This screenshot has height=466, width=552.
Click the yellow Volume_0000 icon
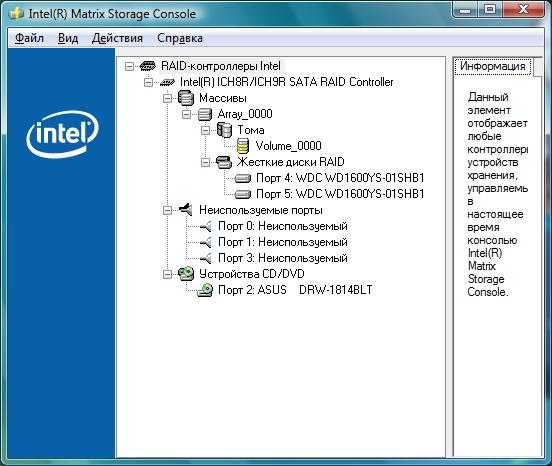243,146
